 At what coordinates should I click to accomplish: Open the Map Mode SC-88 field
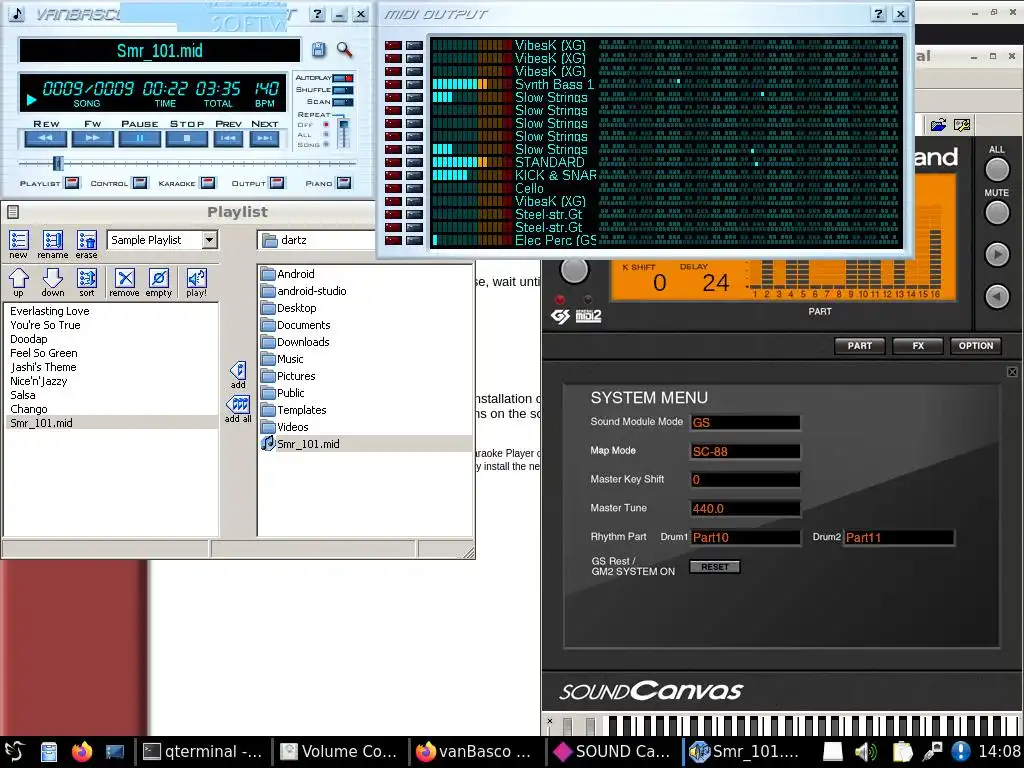745,451
